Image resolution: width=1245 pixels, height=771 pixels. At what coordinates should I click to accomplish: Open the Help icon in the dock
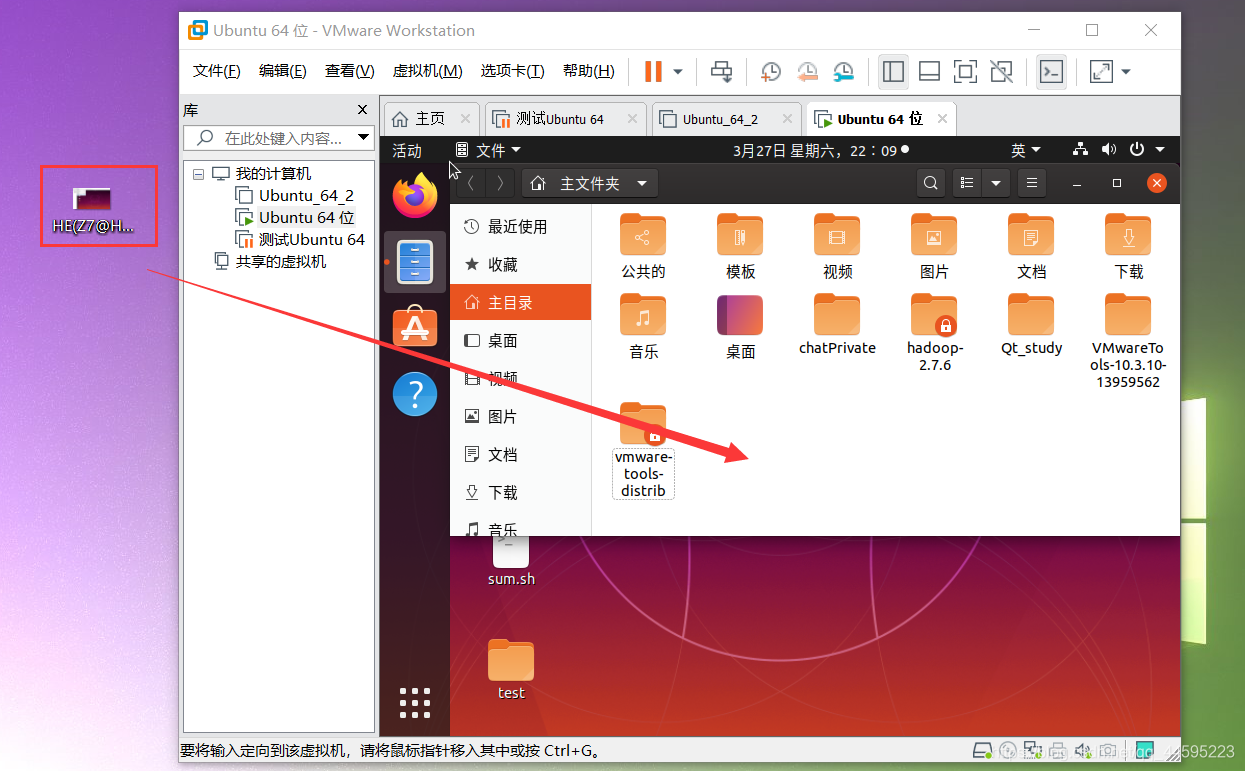click(415, 394)
